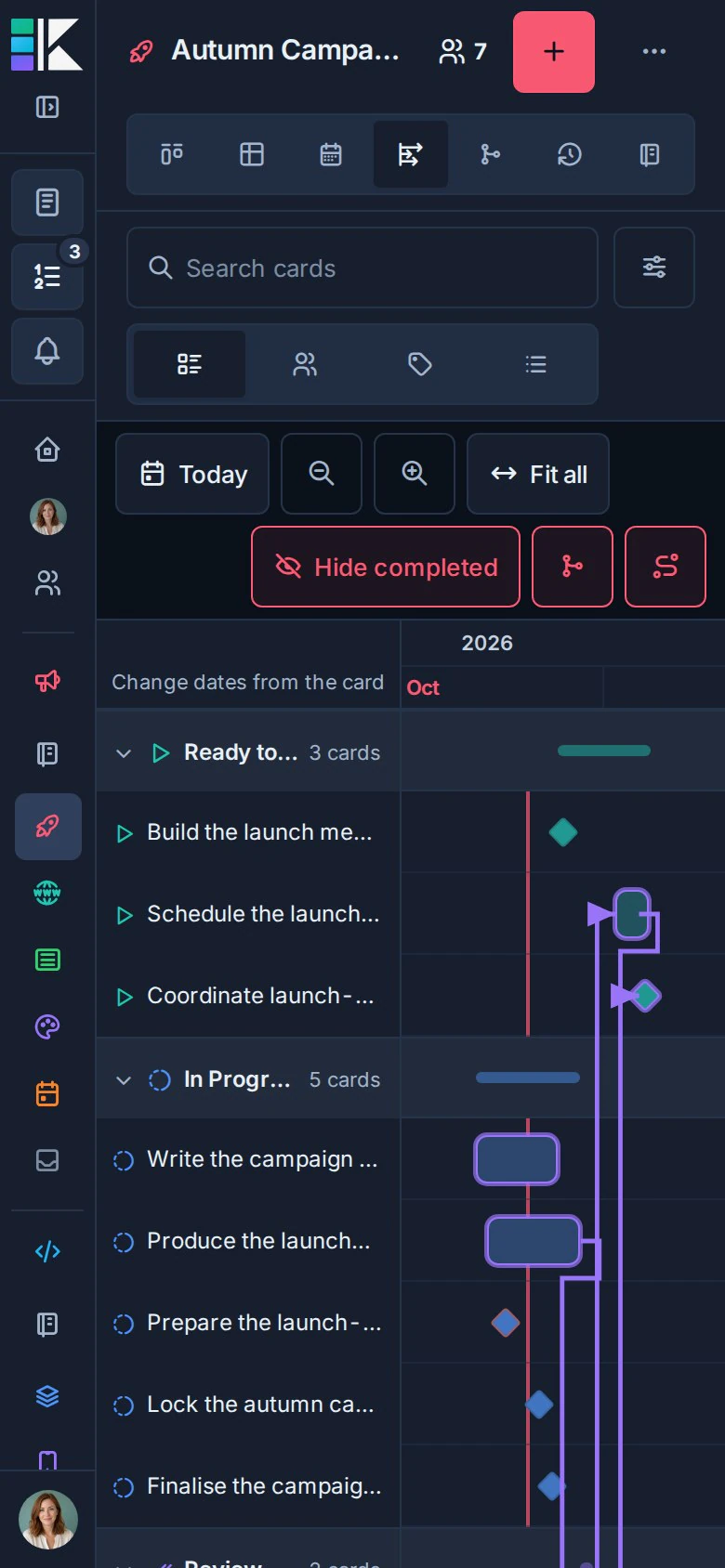Screen dimensions: 725x1568
Task: Toggle Hide completed
Action: 386,567
